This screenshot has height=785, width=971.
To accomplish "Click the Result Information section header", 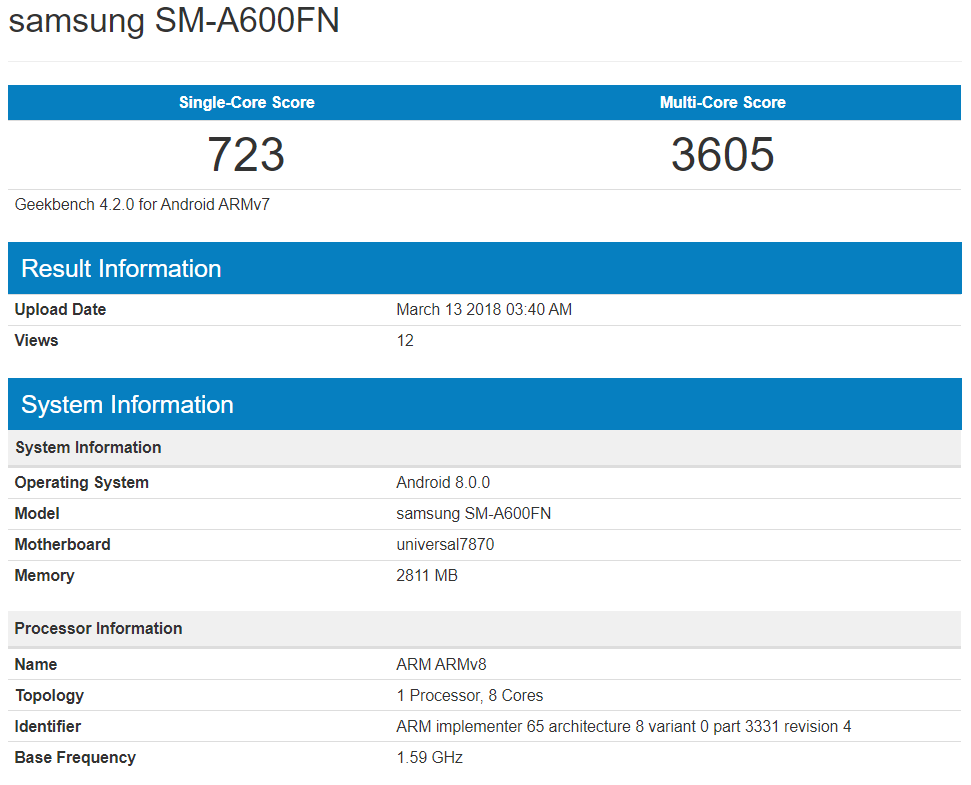I will click(121, 269).
